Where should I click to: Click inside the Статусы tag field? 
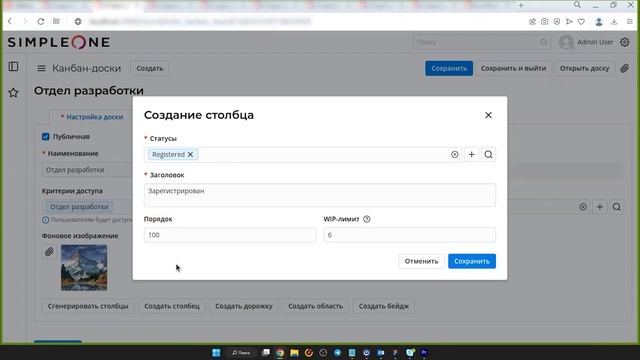click(303, 154)
